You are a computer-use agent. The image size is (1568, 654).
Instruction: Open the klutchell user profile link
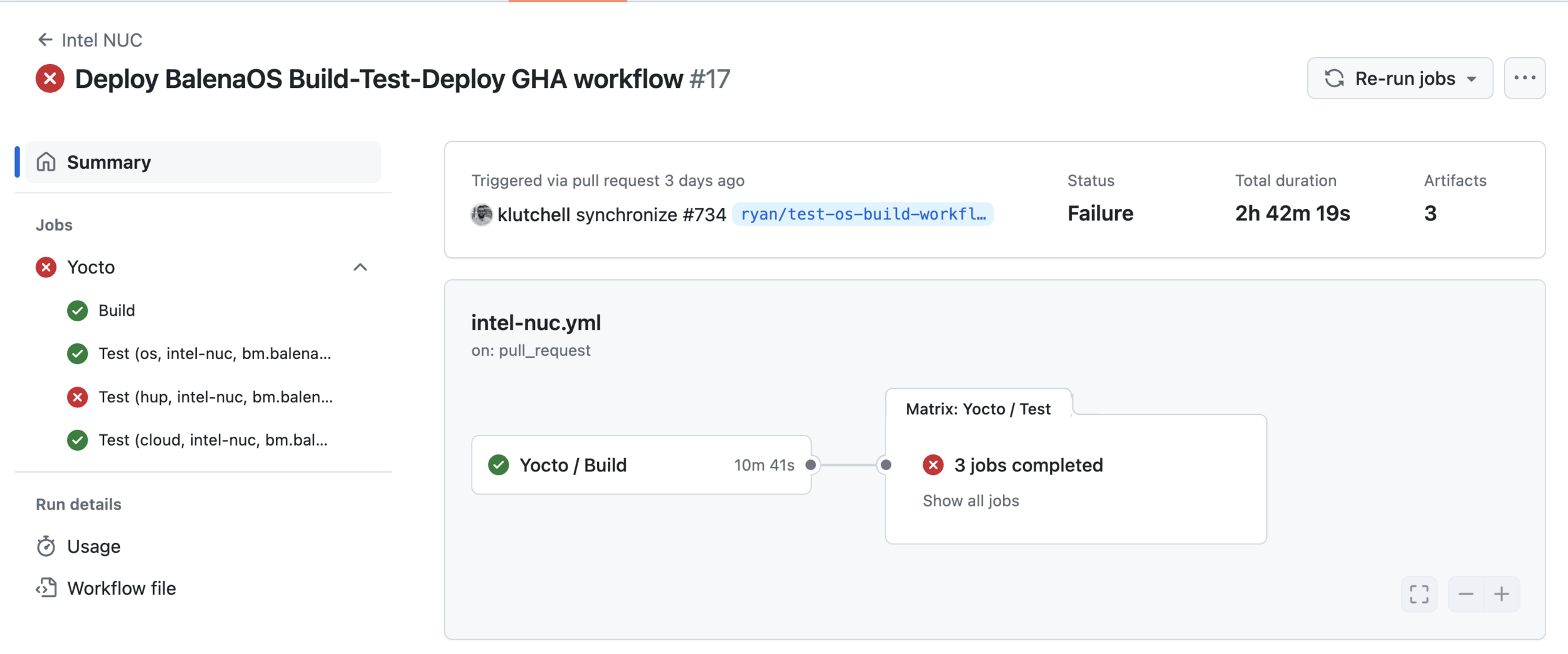click(534, 215)
